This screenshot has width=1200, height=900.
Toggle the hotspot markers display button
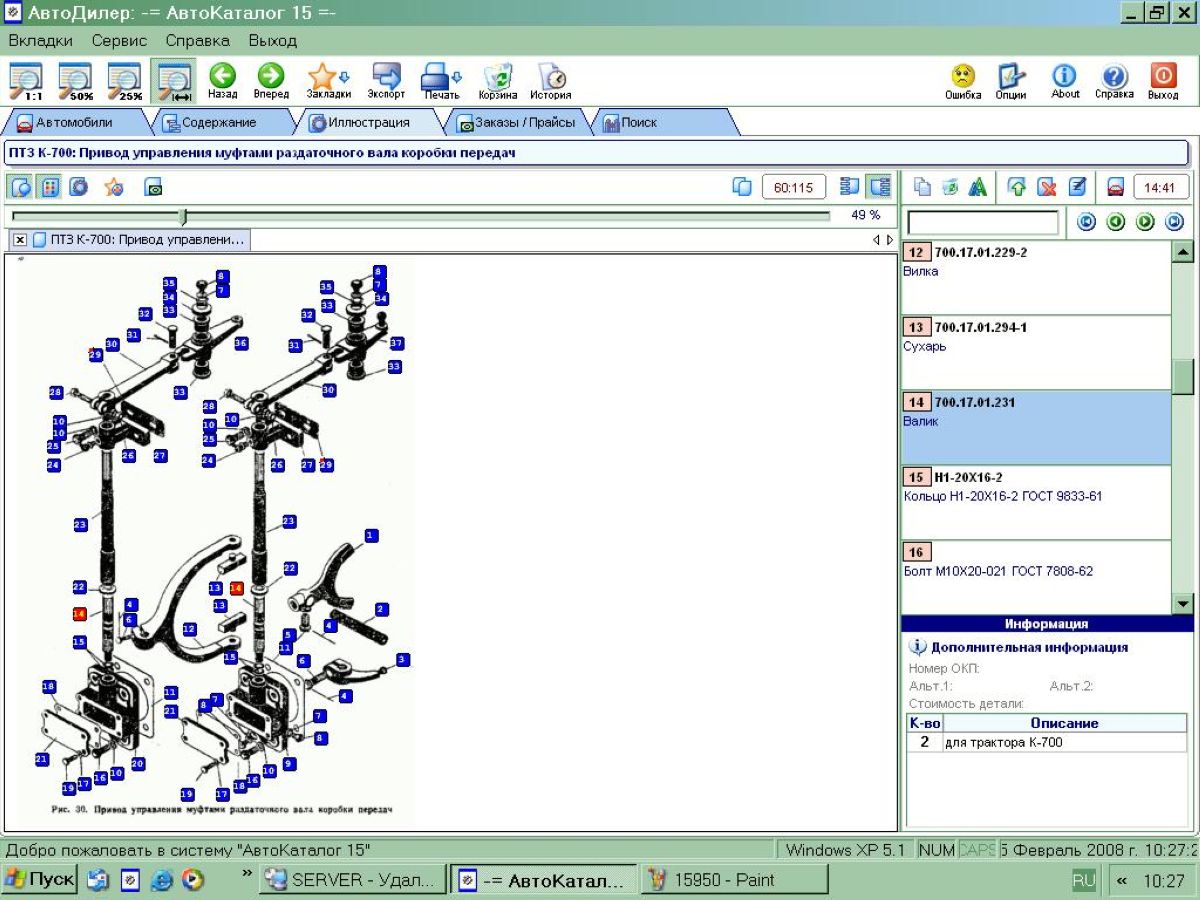(x=50, y=187)
